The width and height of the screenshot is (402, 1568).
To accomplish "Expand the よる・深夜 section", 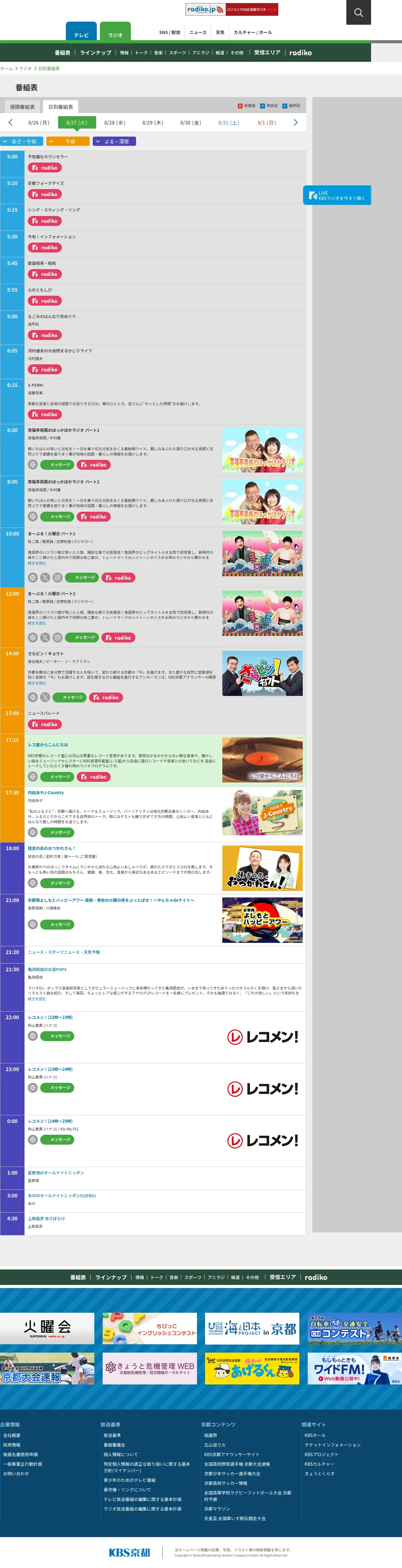I will tap(114, 141).
